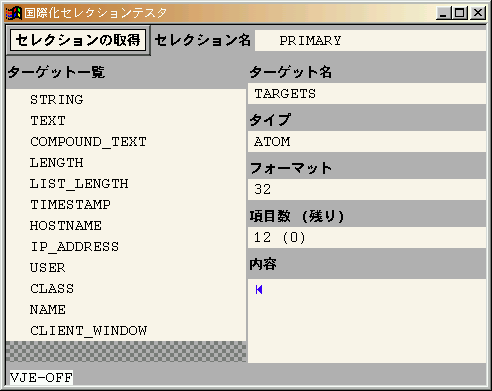The image size is (492, 391).
Task: Minimize the 国際化セレクションテスタ window
Action: (x=443, y=13)
